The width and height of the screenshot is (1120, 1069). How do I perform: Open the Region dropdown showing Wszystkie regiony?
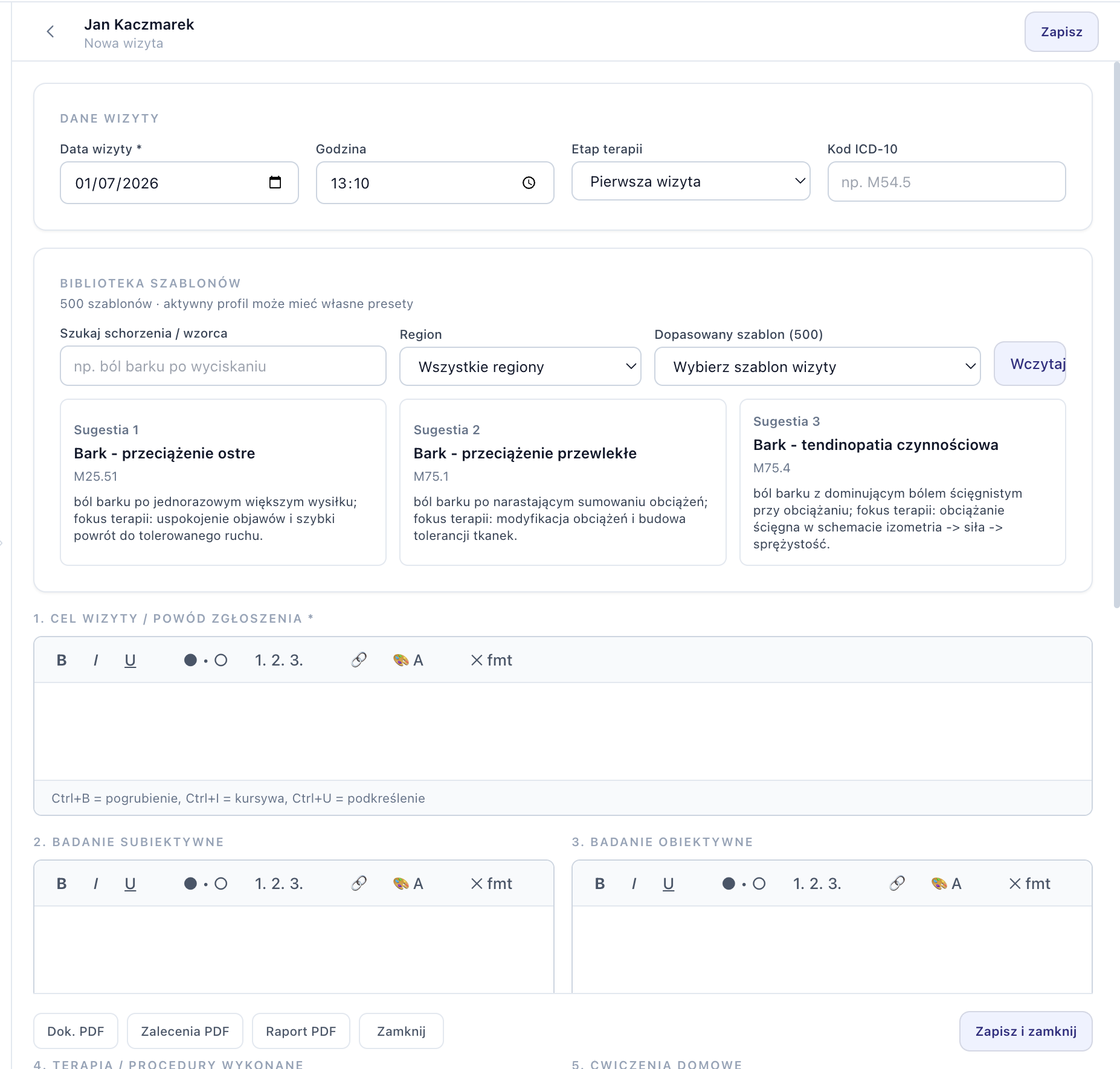(520, 367)
